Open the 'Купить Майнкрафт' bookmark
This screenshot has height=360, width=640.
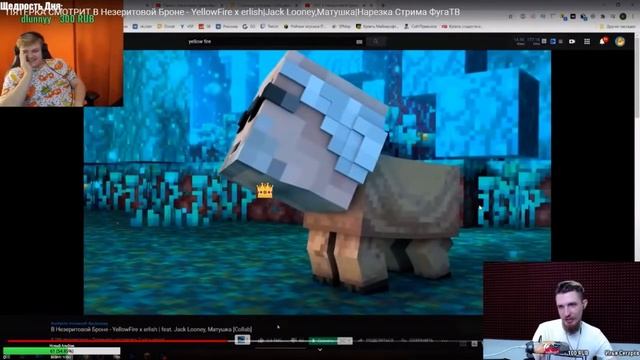click(x=376, y=27)
